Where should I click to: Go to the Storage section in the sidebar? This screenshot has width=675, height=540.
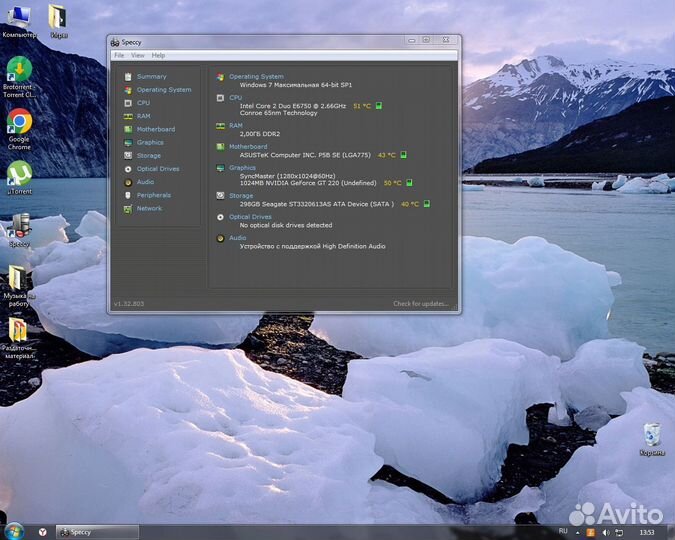[x=148, y=156]
